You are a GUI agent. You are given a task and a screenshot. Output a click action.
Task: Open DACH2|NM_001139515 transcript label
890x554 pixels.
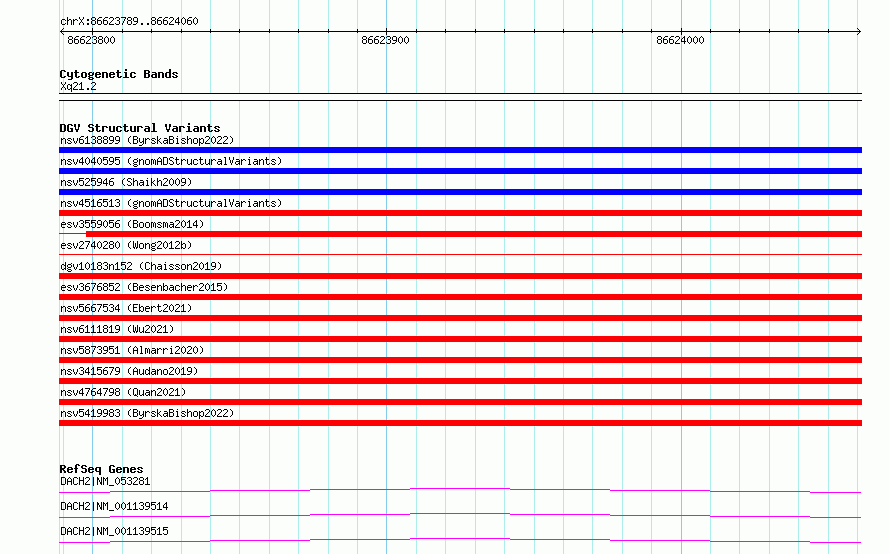[x=114, y=531]
